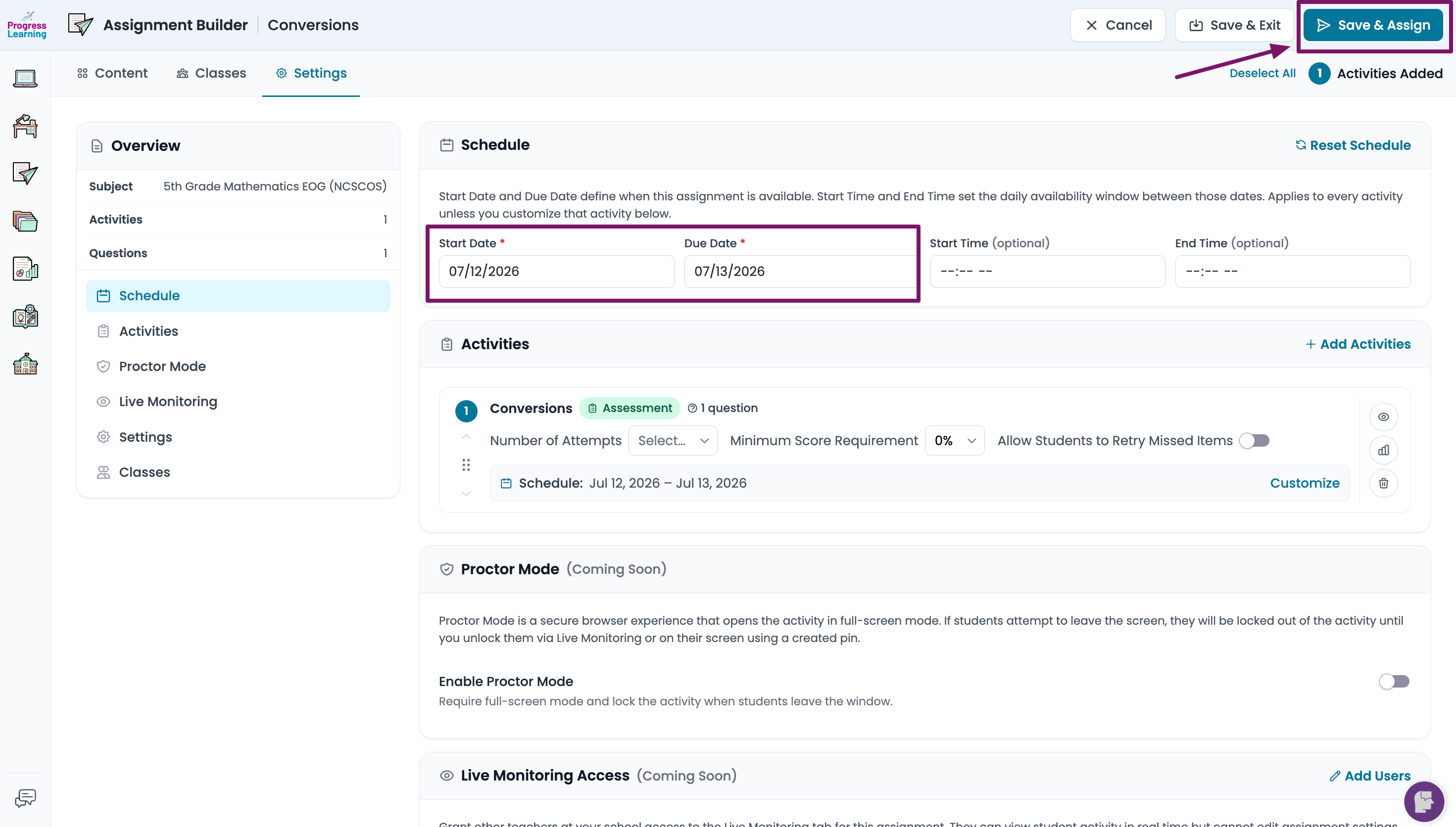
Task: Open the paper plane assignments sidebar icon
Action: [25, 173]
